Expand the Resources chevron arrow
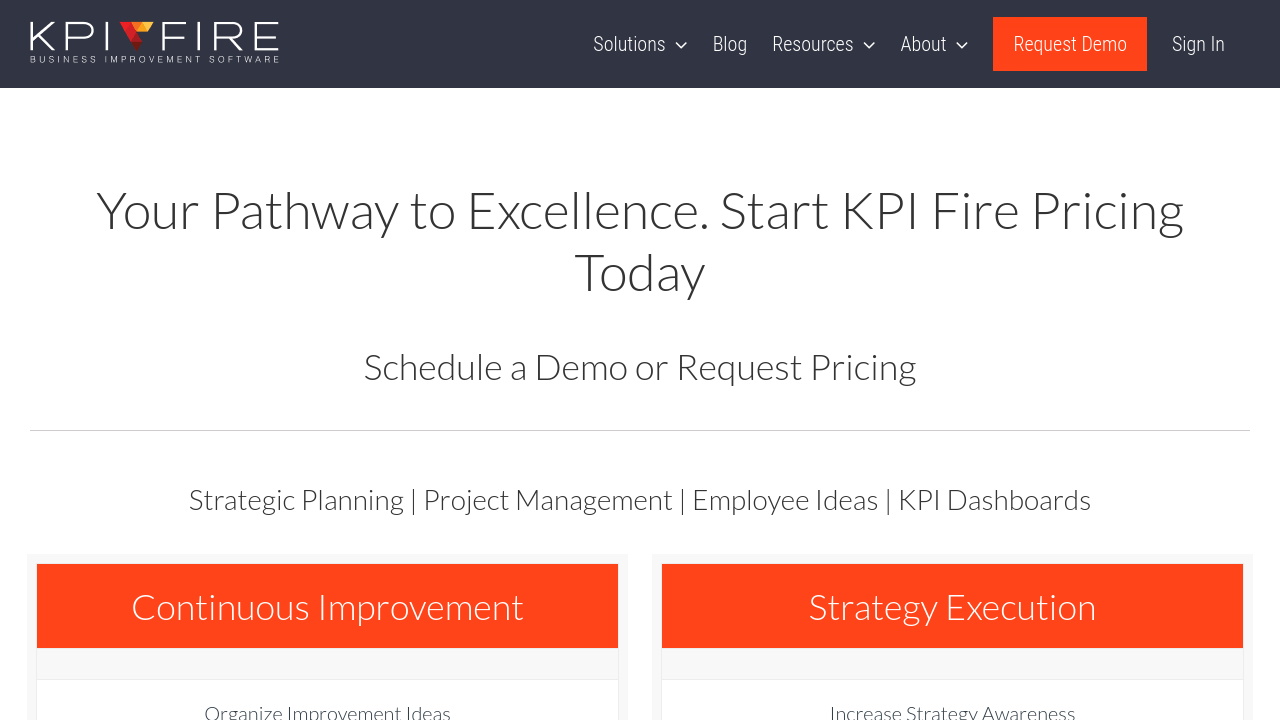1280x720 pixels. pos(869,45)
